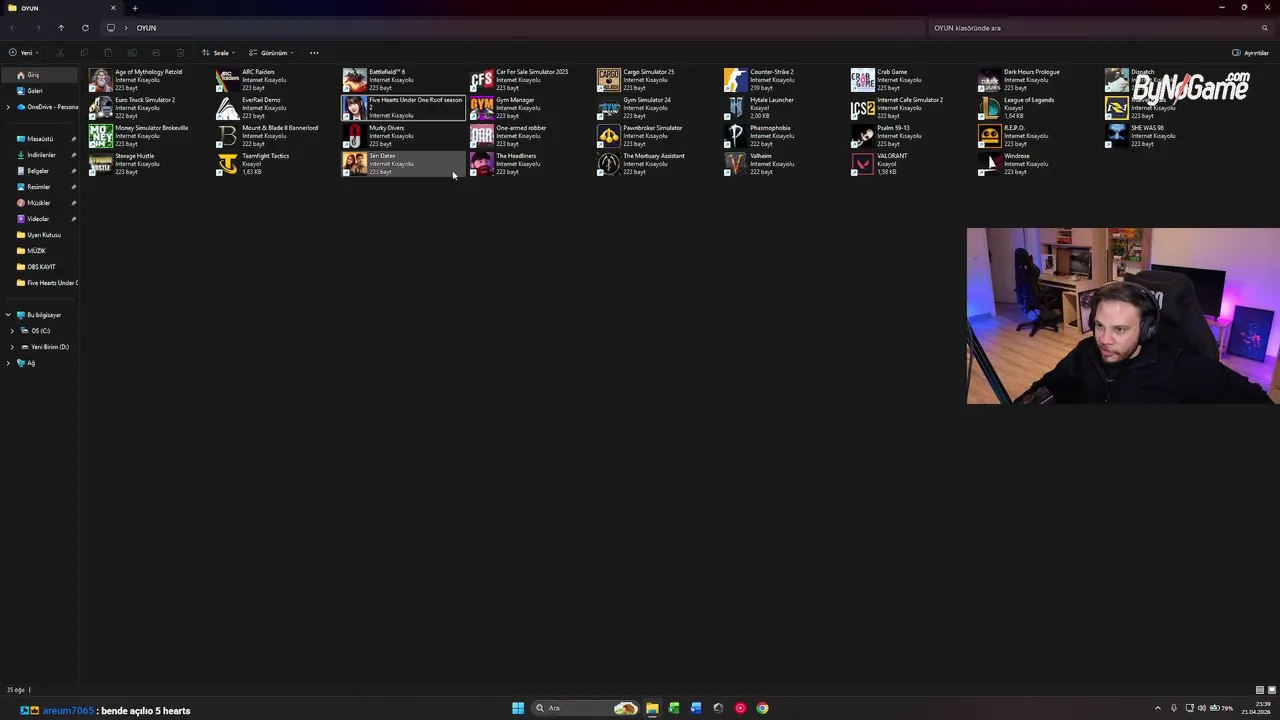Image resolution: width=1280 pixels, height=720 pixels.
Task: Open the Yeni new item dropdown
Action: 24,53
